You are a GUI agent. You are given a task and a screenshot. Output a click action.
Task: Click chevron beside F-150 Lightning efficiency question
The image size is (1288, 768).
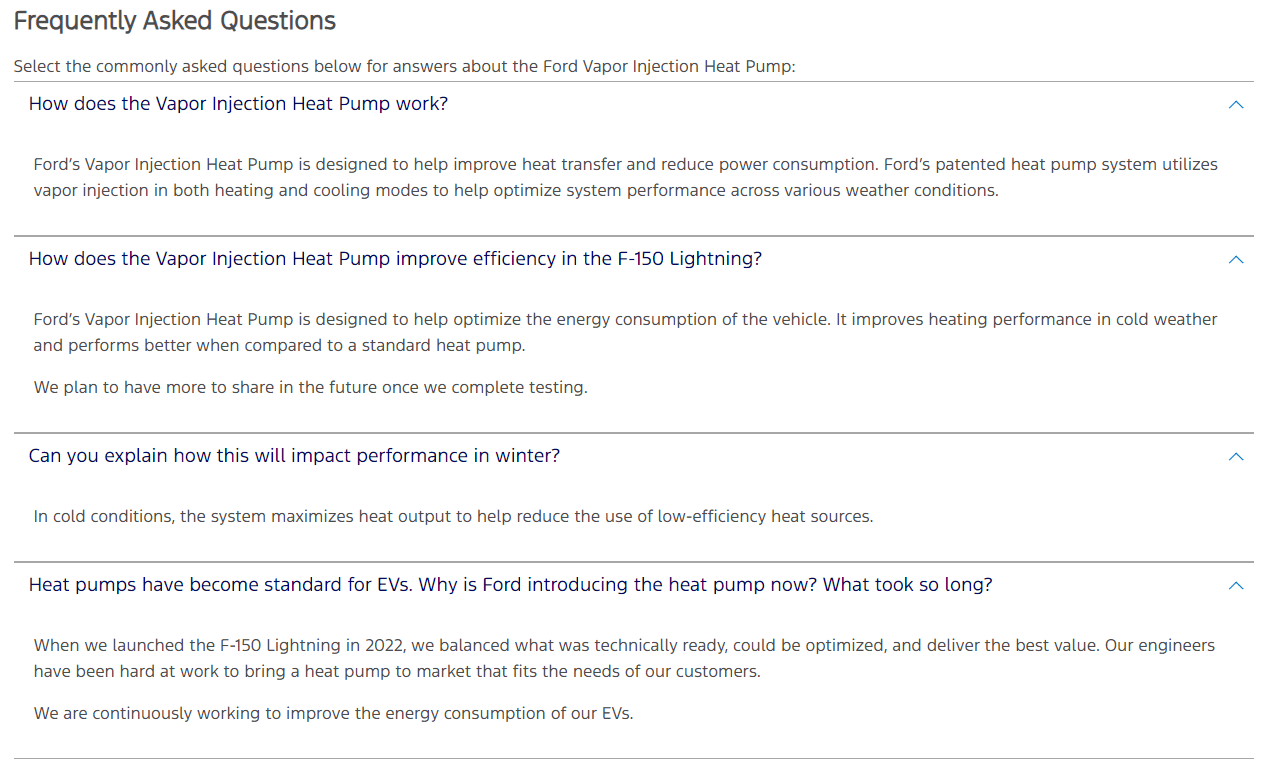1236,259
